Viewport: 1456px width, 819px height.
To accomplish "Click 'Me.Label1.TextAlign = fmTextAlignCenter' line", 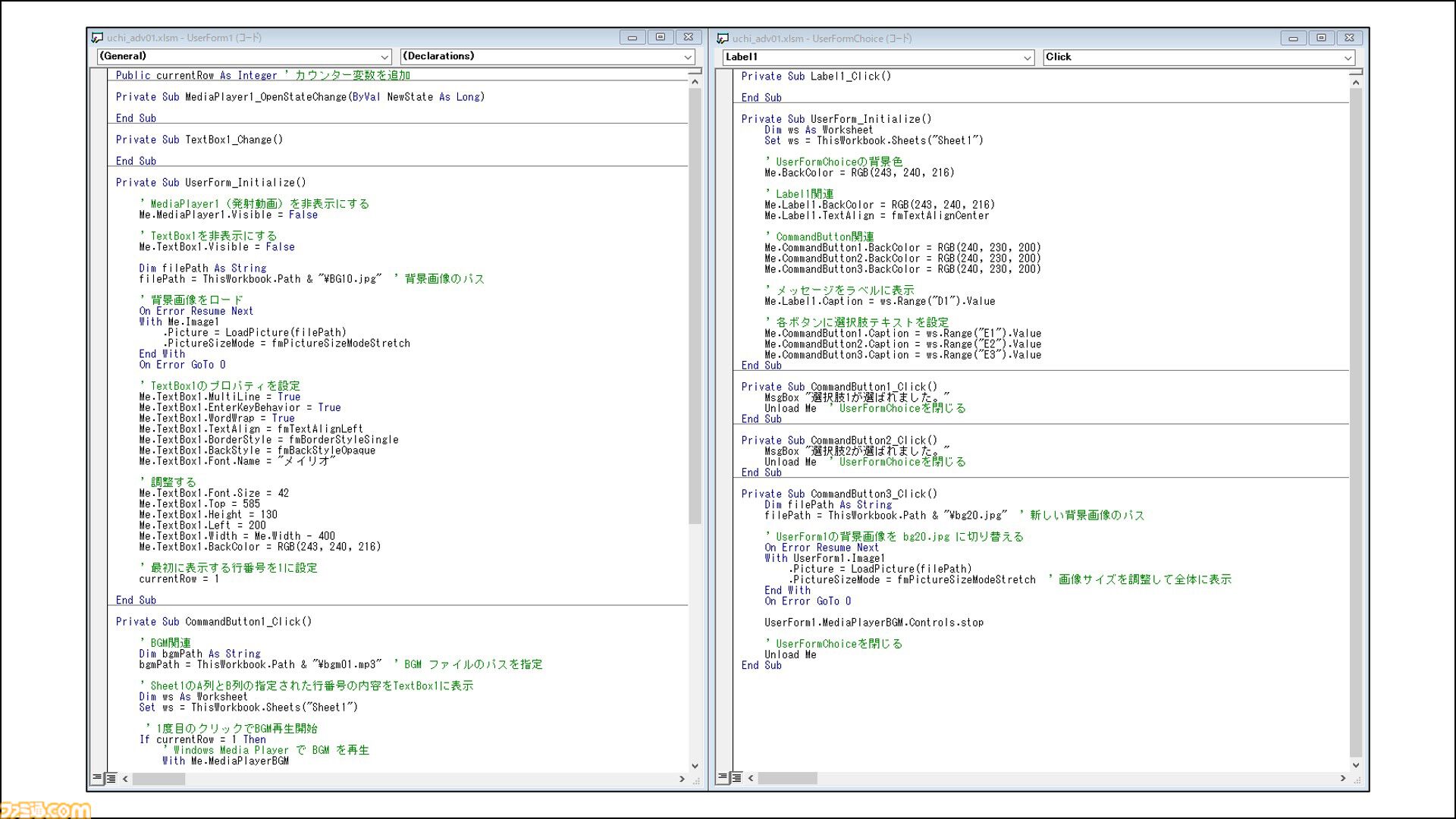I will [x=877, y=215].
